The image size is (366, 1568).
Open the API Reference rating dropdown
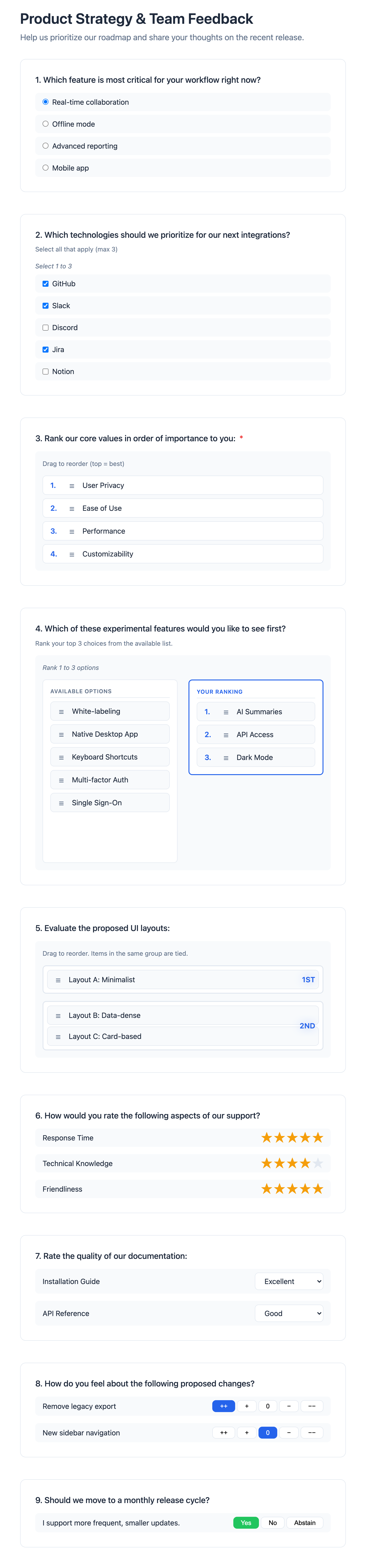289,1313
